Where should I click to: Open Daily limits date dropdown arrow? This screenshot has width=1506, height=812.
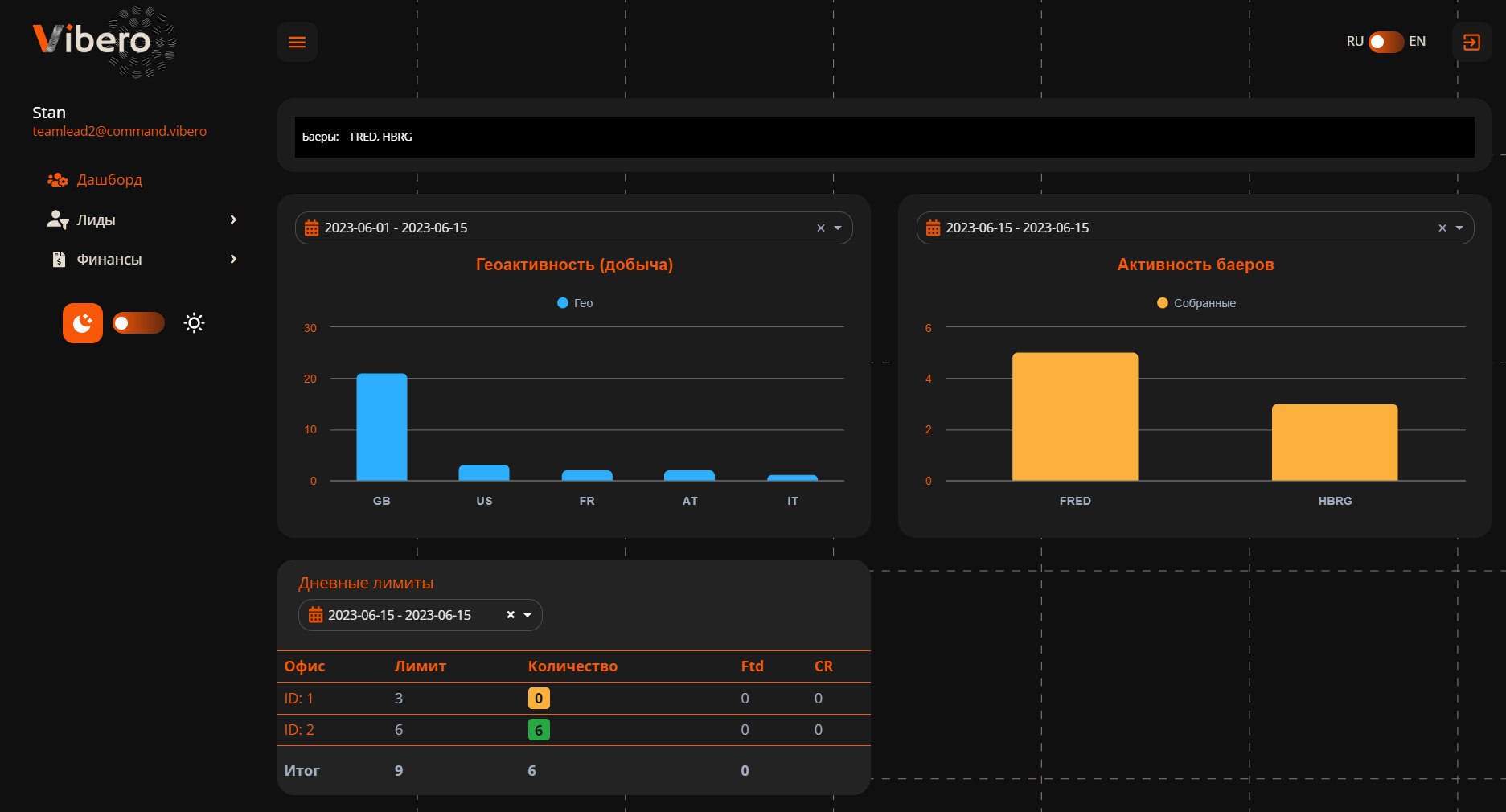(x=527, y=615)
